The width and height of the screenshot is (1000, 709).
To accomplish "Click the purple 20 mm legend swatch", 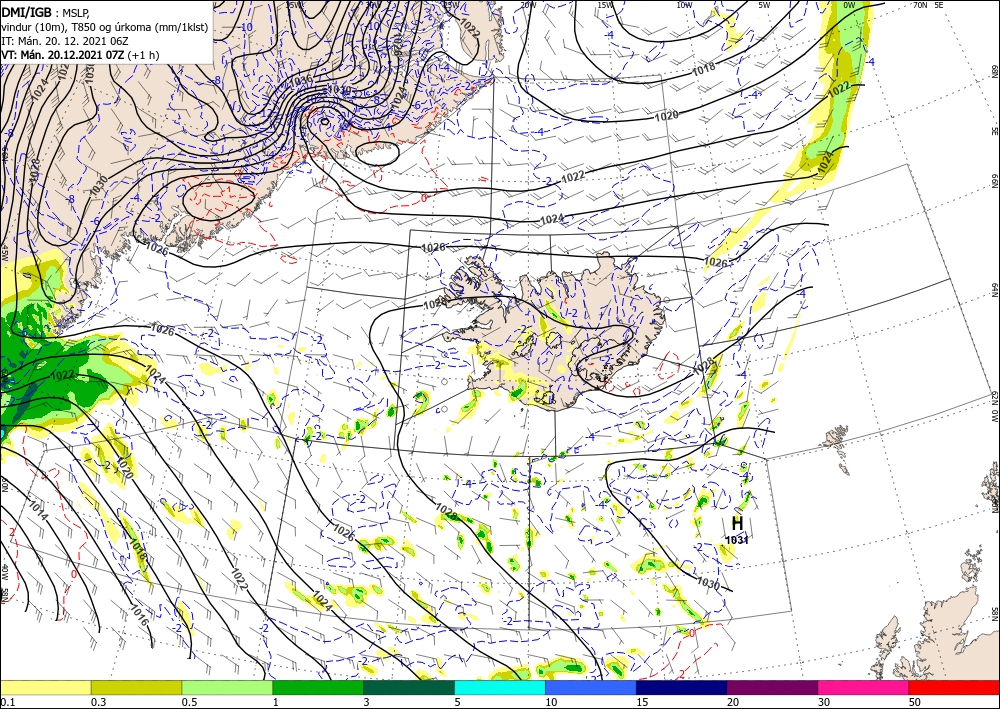I will [772, 687].
